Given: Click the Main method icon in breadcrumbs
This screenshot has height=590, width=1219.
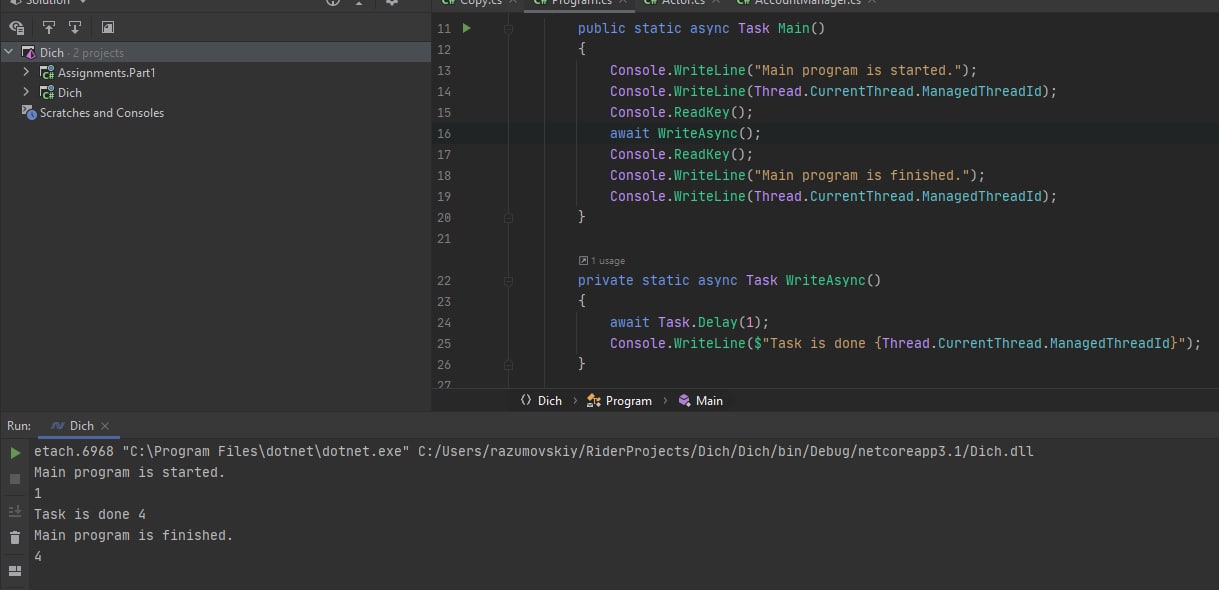Looking at the screenshot, I should point(684,401).
